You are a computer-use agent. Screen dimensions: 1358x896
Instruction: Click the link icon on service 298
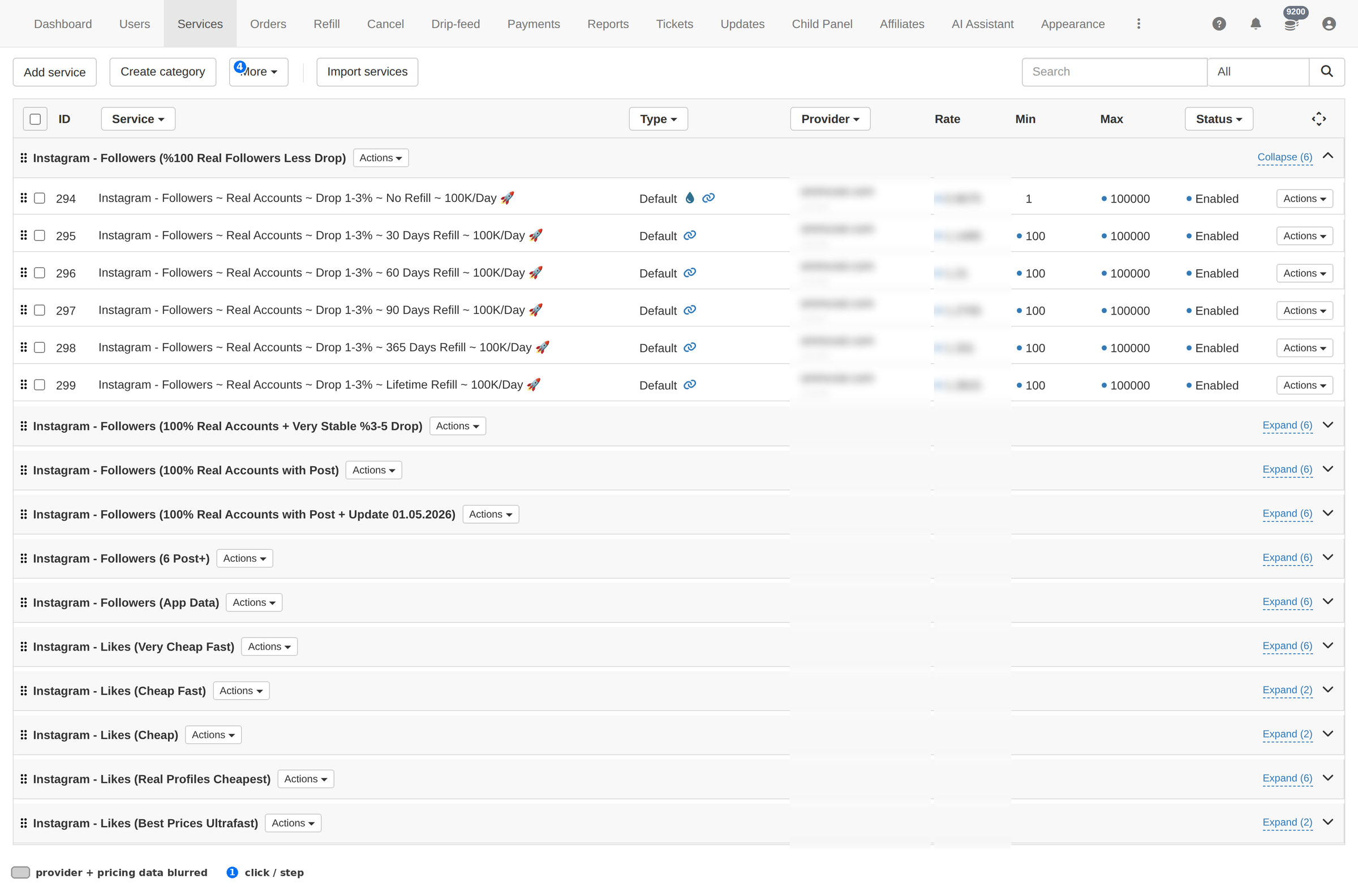click(690, 347)
